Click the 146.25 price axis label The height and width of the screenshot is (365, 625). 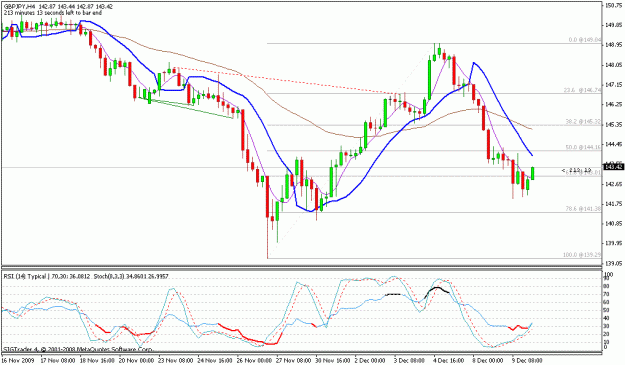tap(614, 104)
